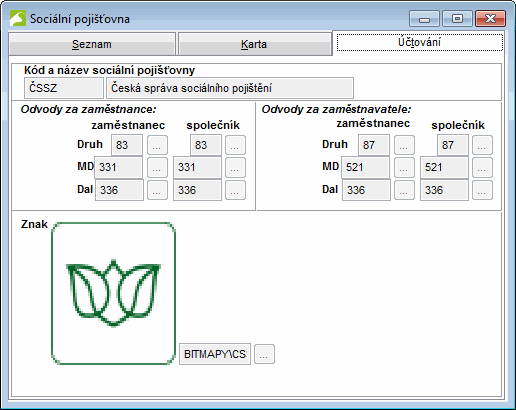Browse for Znak bitmap file
The width and height of the screenshot is (516, 410).
pyautogui.click(x=264, y=354)
